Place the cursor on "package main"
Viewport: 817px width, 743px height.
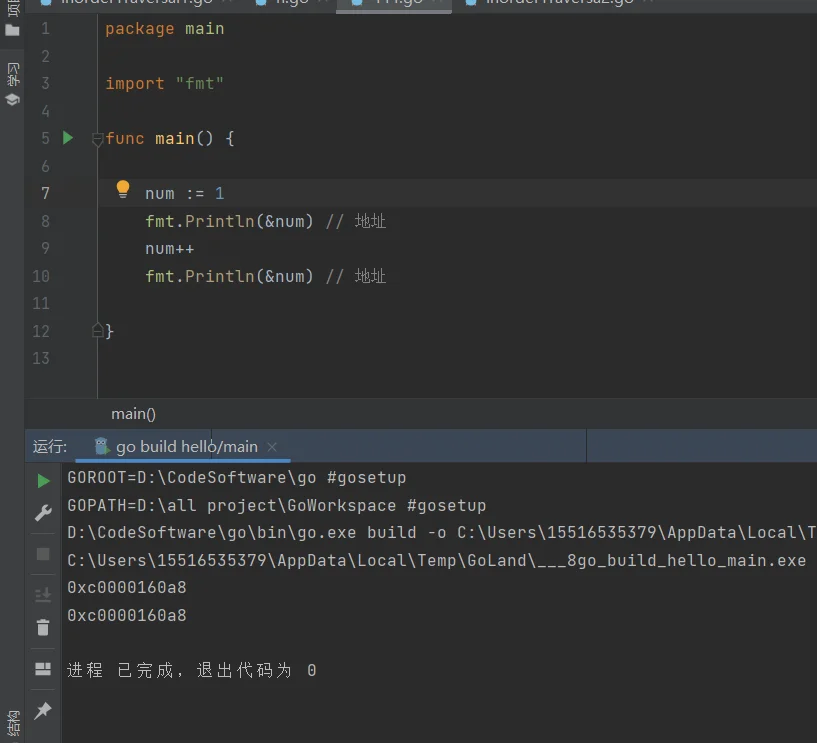click(x=165, y=29)
